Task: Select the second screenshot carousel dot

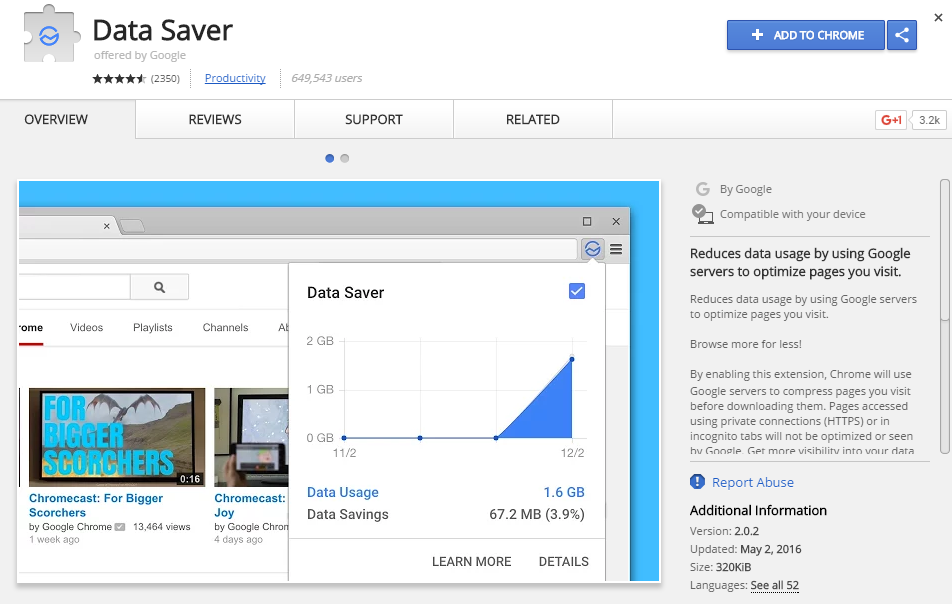Action: point(345,158)
